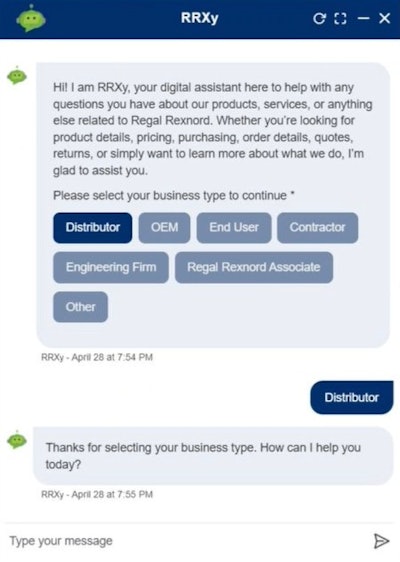Viewport: 400px width, 562px height.
Task: Choose OEM as the business type
Action: point(164,228)
